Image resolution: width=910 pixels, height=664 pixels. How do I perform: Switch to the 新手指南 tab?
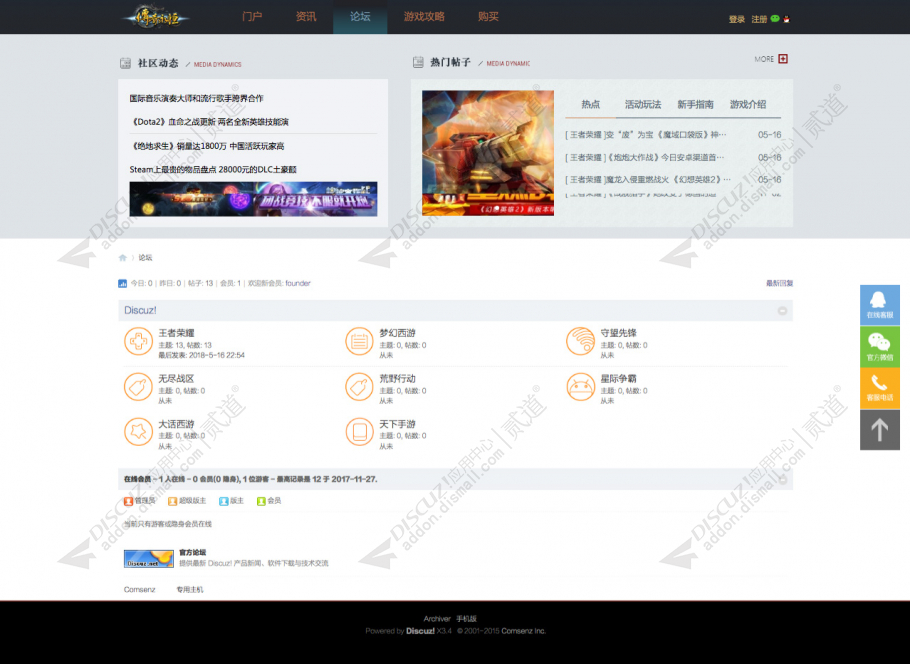pyautogui.click(x=695, y=104)
